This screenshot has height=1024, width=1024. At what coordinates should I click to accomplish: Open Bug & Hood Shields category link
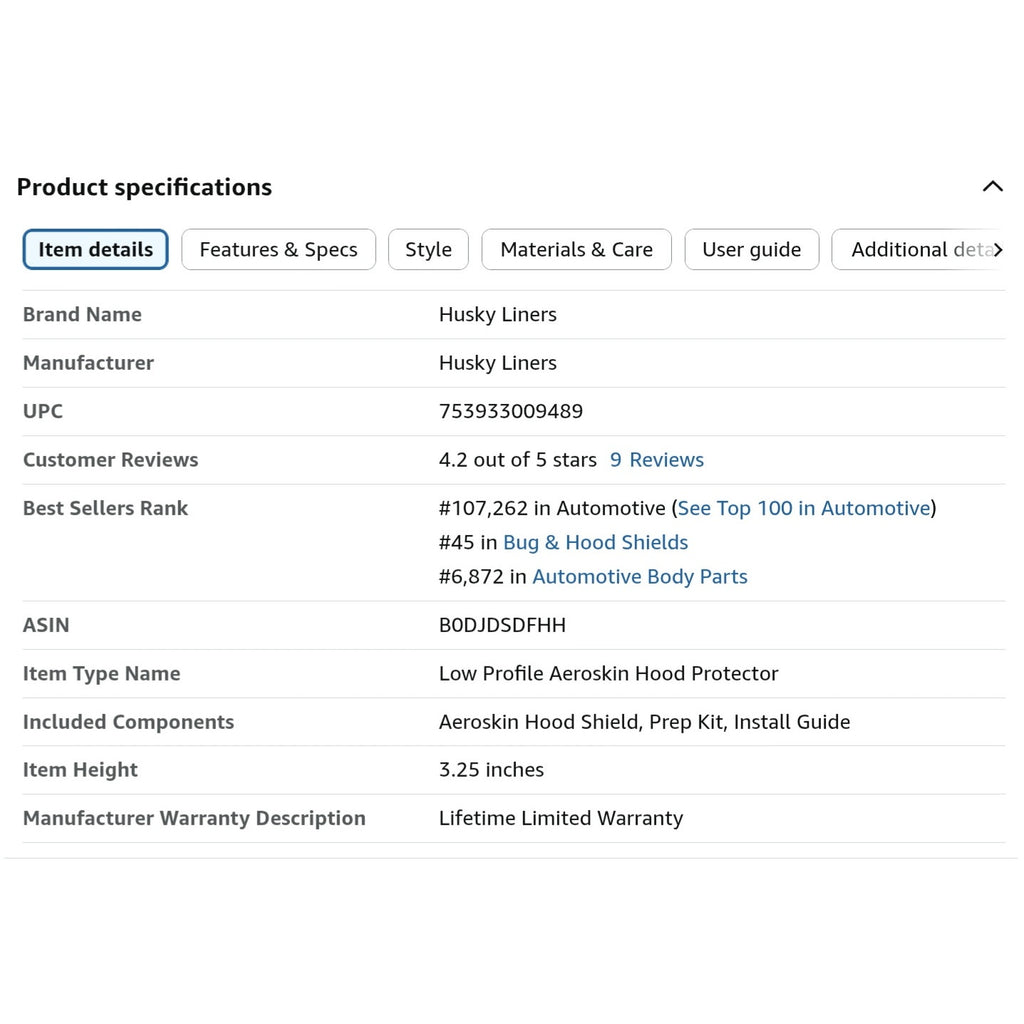(x=596, y=543)
